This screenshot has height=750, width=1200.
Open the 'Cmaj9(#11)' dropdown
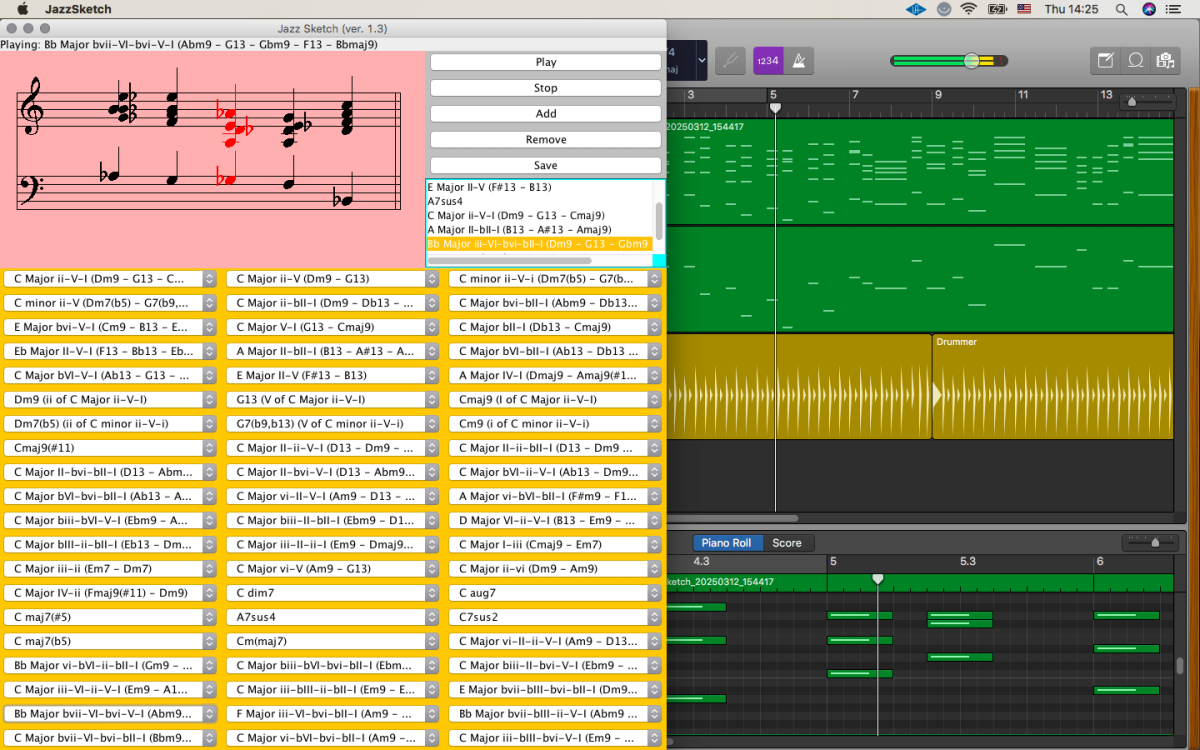(x=111, y=448)
